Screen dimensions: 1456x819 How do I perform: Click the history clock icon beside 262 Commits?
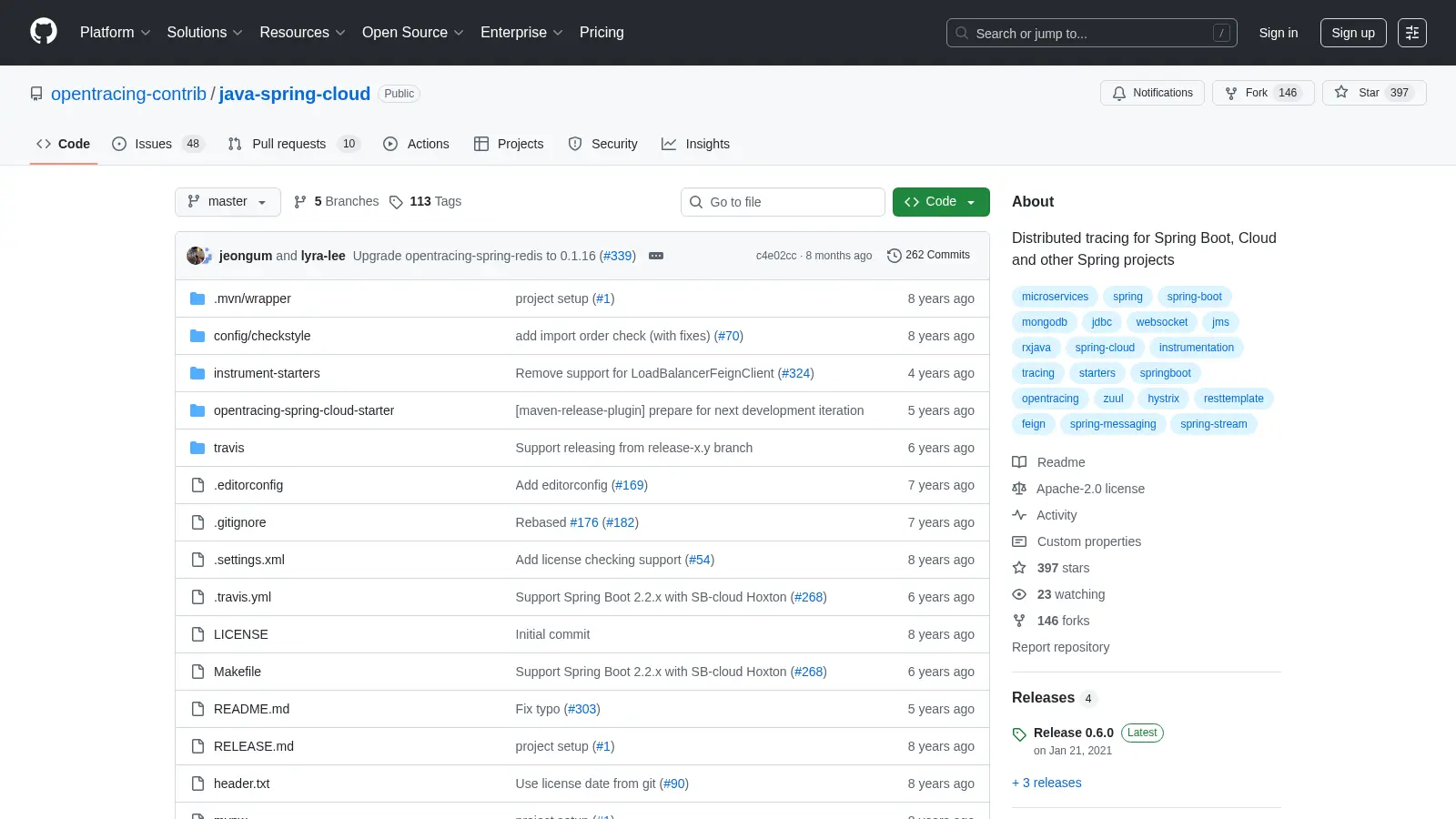click(895, 256)
